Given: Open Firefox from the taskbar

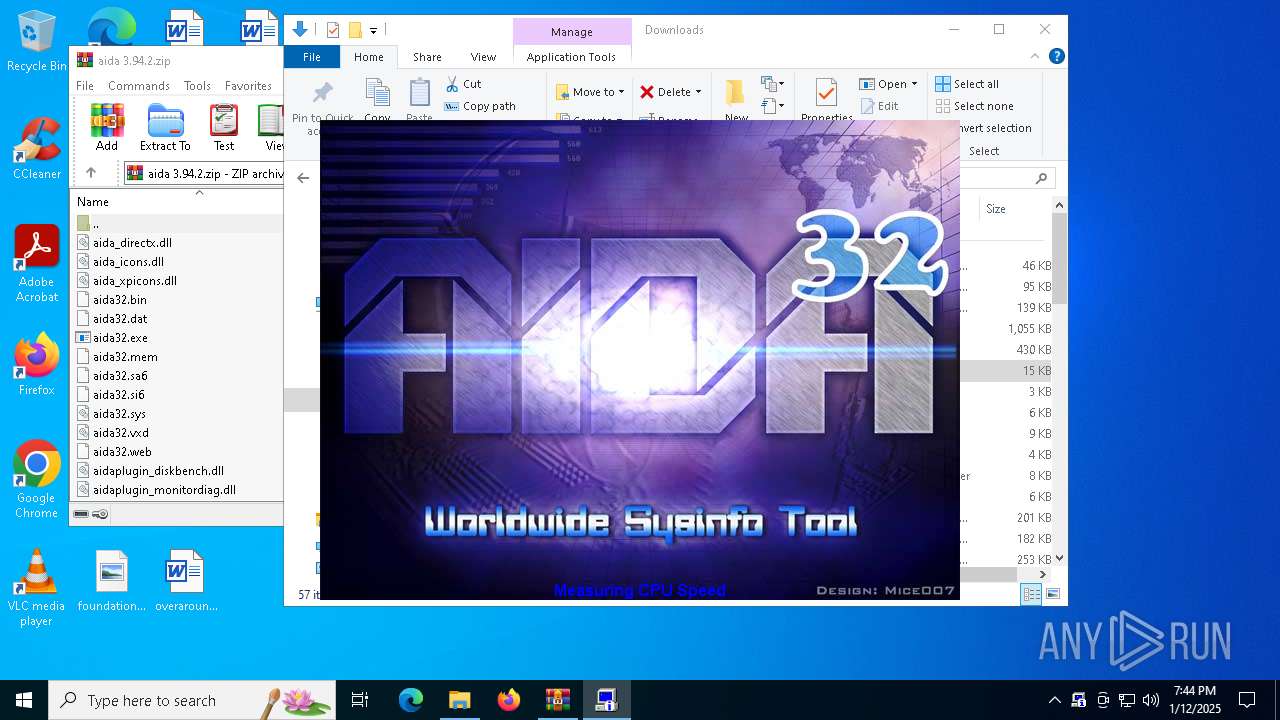Looking at the screenshot, I should tap(509, 700).
